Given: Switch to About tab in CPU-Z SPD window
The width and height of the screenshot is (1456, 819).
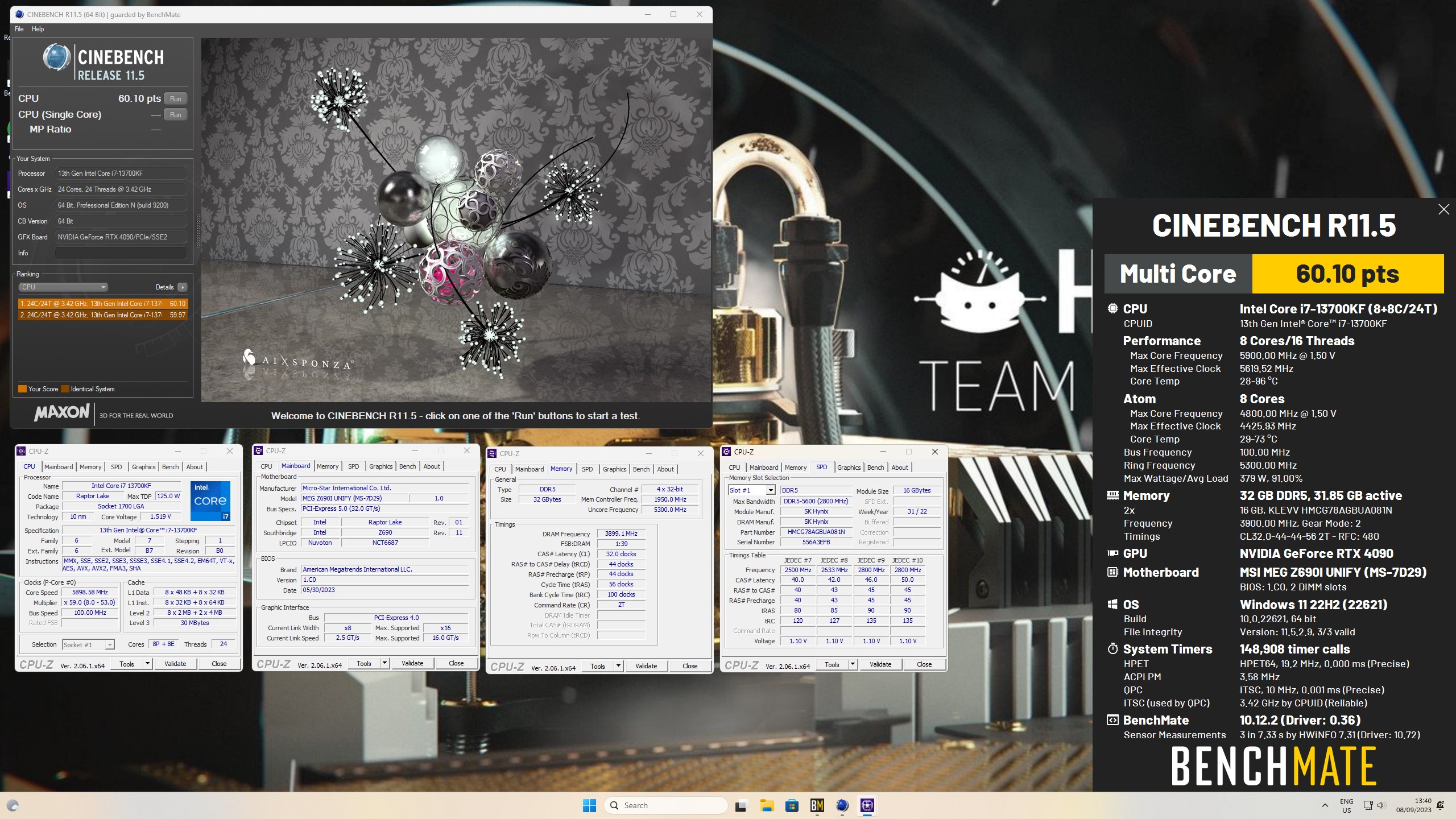Looking at the screenshot, I should (x=899, y=468).
